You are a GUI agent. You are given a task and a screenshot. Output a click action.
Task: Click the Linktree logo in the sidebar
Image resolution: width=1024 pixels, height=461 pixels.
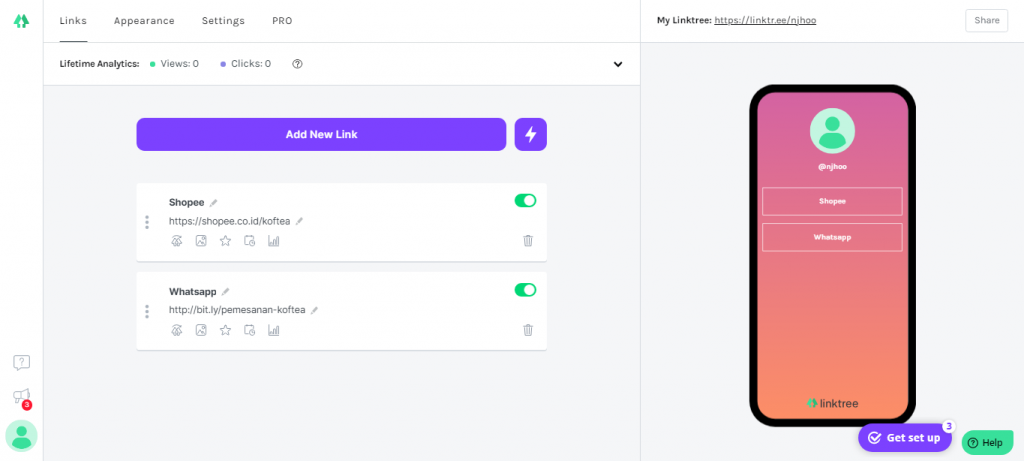pos(22,21)
